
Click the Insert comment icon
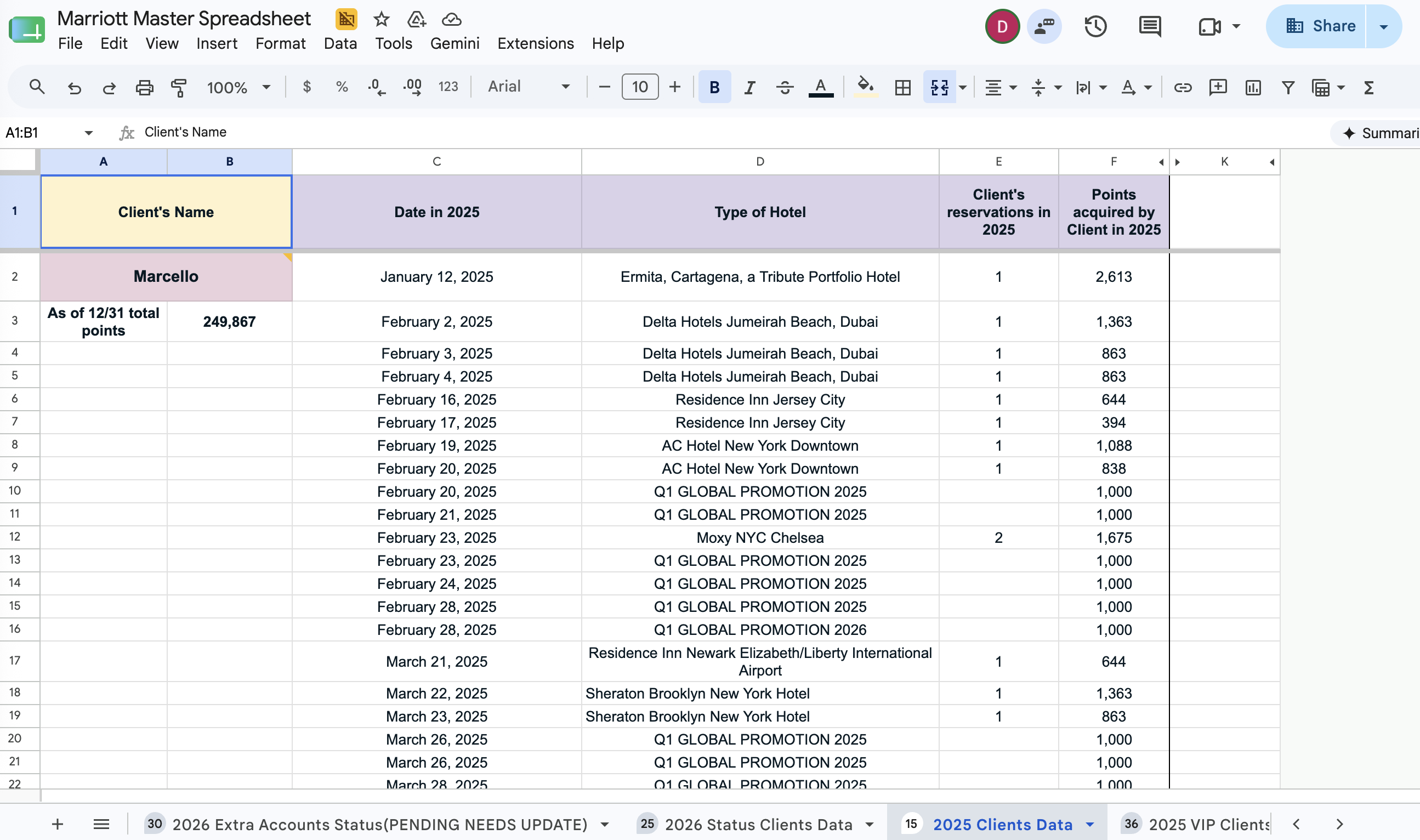click(1217, 87)
